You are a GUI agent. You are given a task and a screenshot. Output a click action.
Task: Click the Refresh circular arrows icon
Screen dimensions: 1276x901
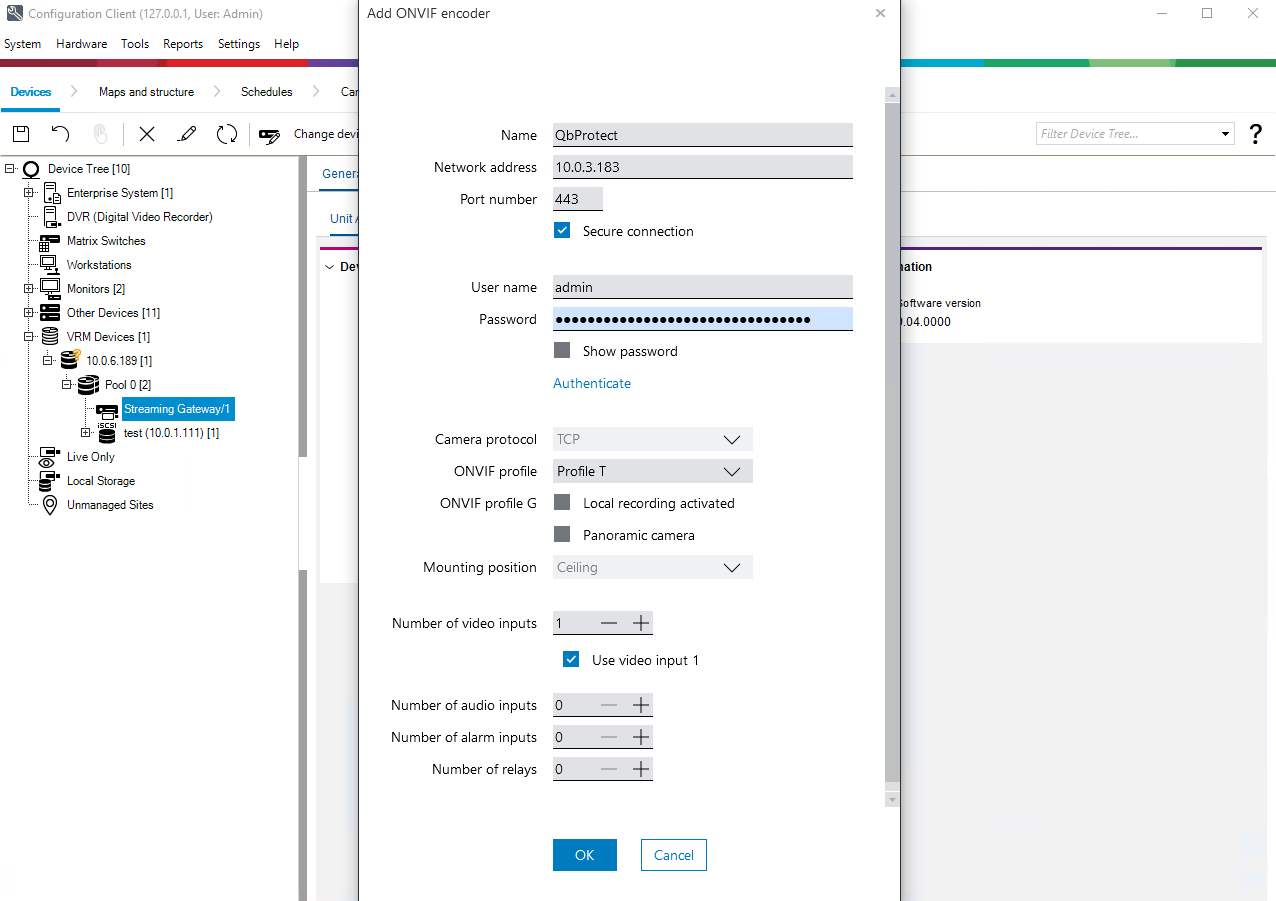point(227,134)
